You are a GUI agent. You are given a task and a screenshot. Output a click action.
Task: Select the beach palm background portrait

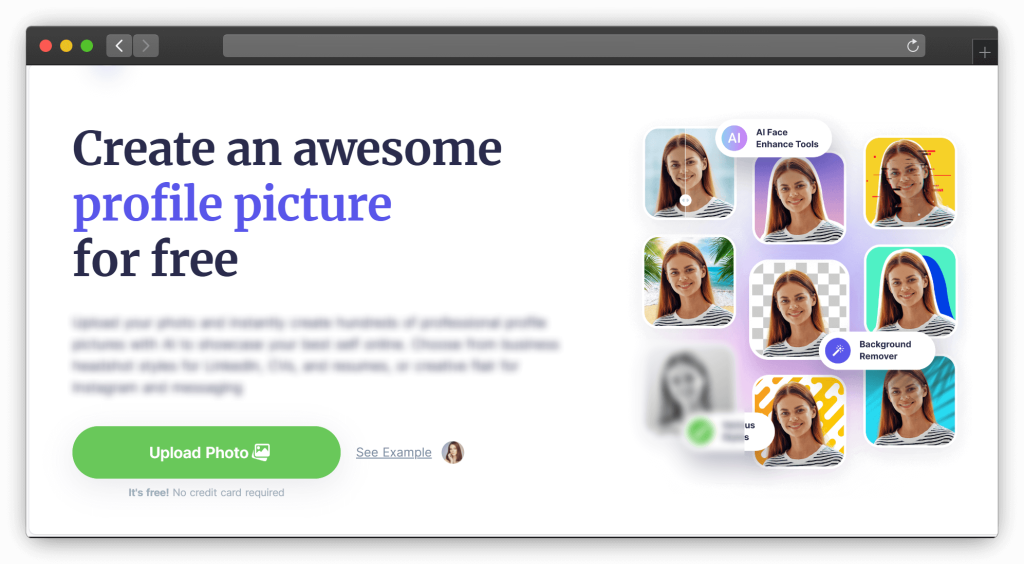tap(689, 282)
